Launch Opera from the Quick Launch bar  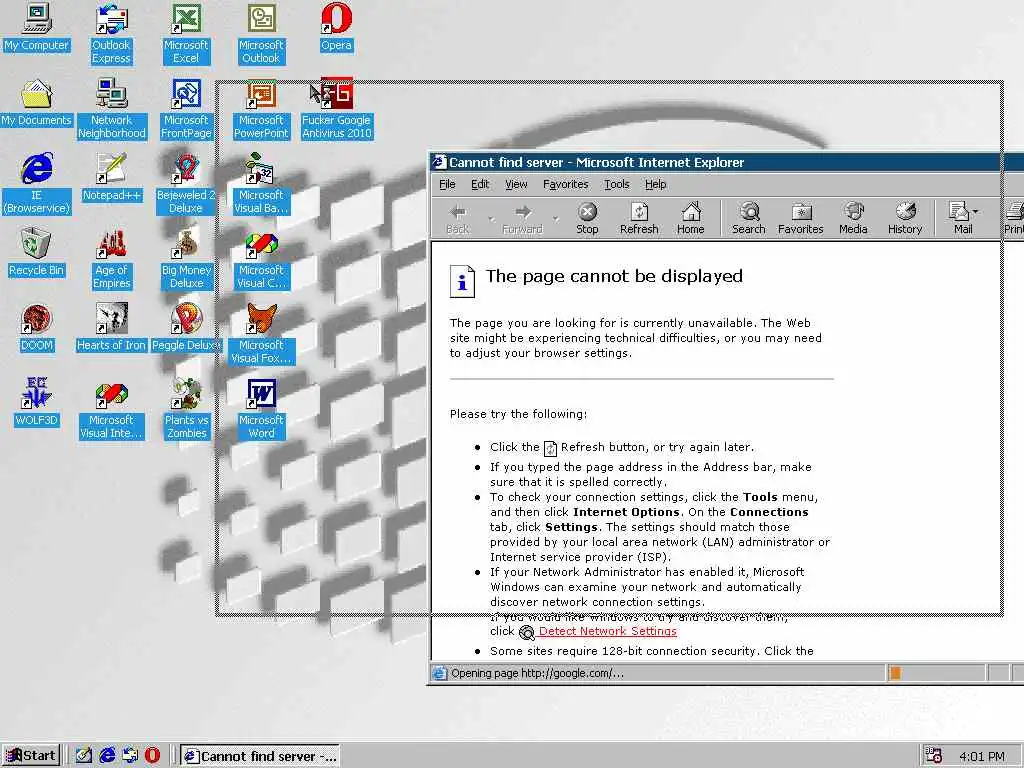point(153,756)
